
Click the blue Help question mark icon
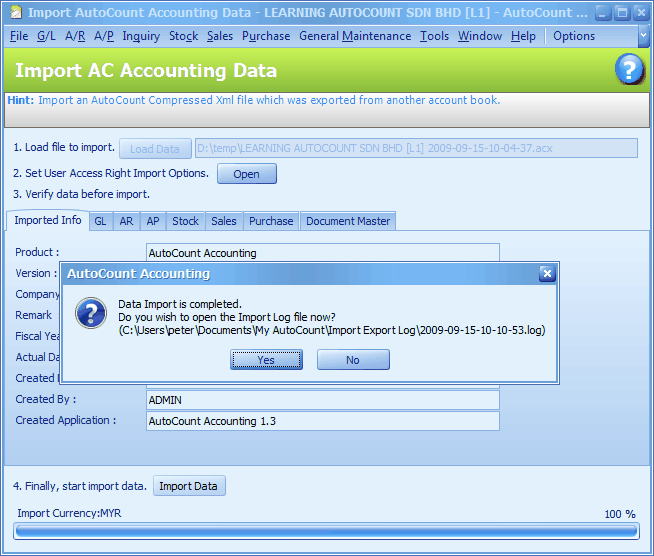[629, 69]
